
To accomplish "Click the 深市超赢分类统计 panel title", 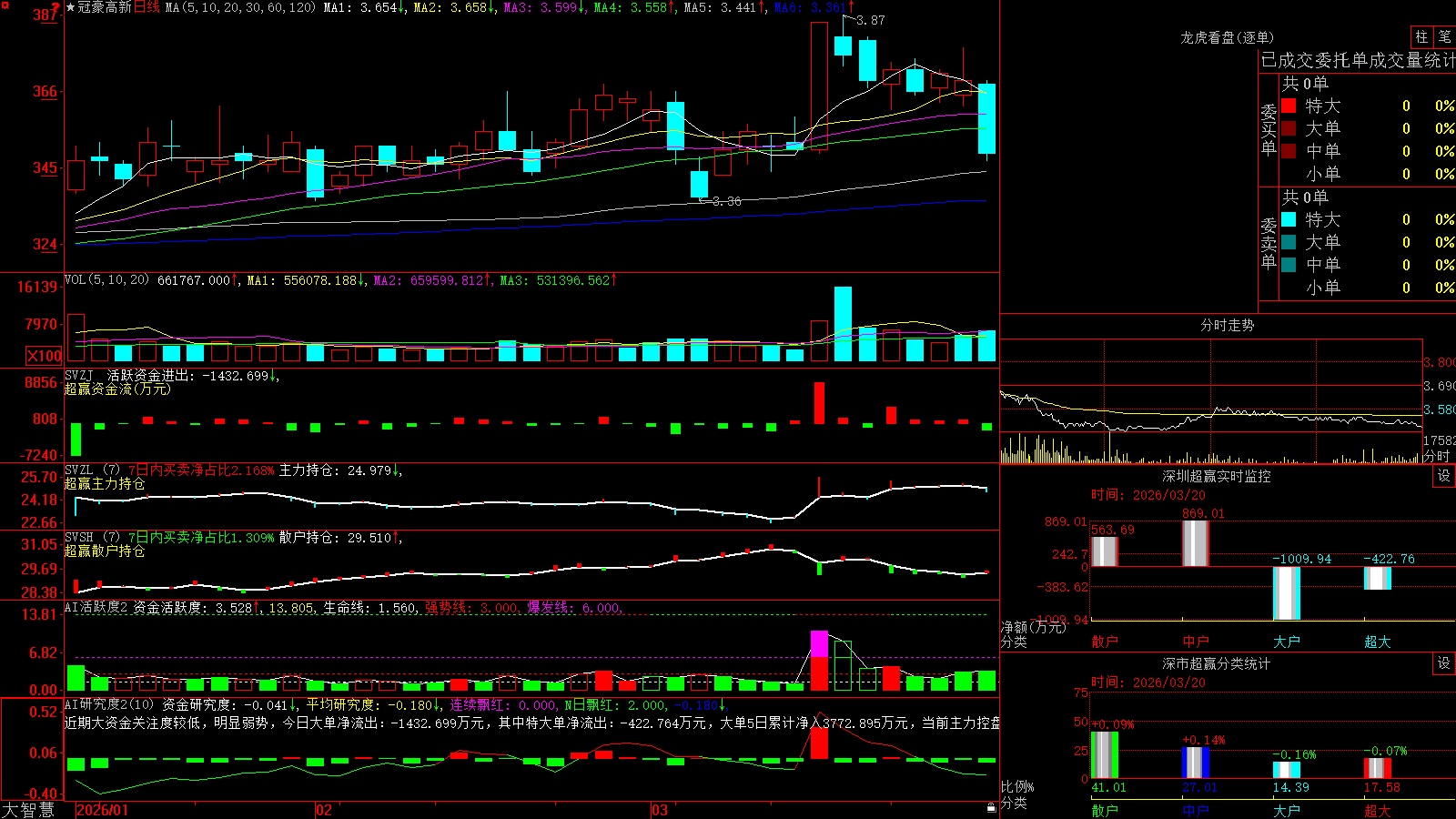I will coord(1217,663).
